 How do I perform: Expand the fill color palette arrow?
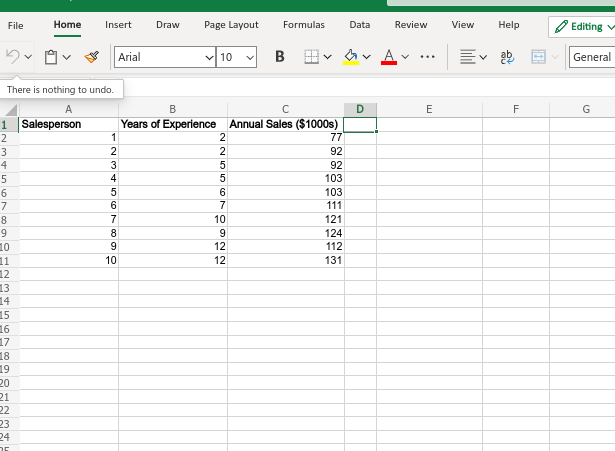[366, 57]
